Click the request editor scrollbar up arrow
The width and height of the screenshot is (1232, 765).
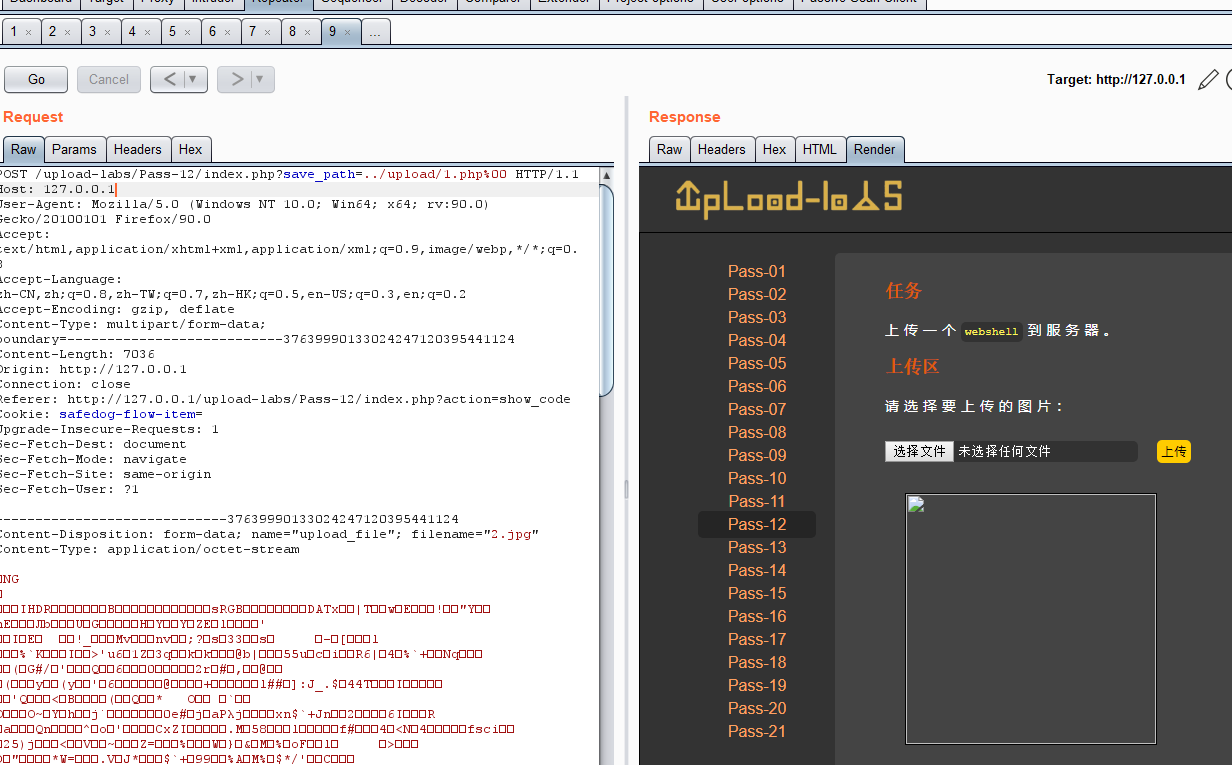click(x=607, y=174)
